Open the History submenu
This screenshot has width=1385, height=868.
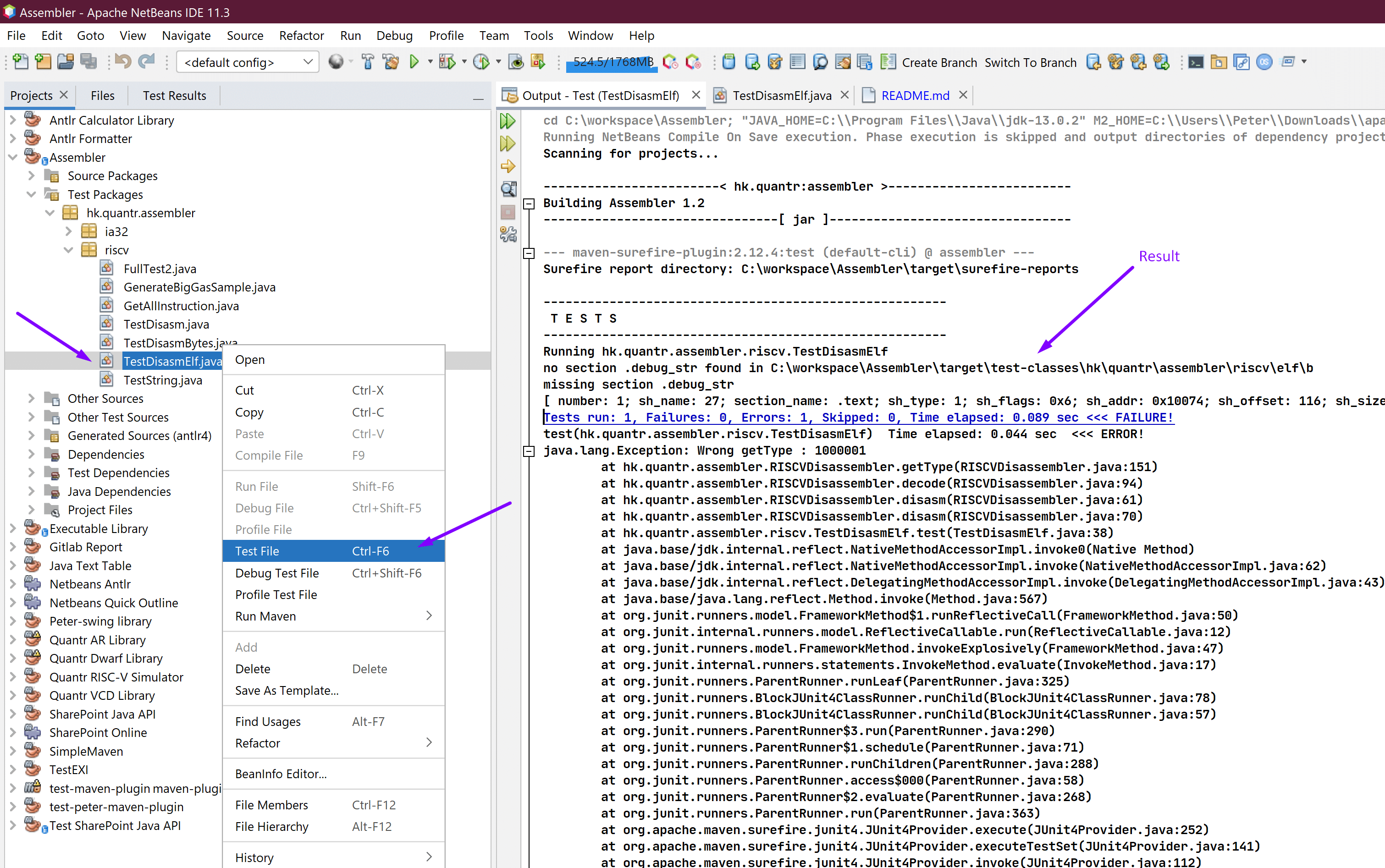(333, 857)
